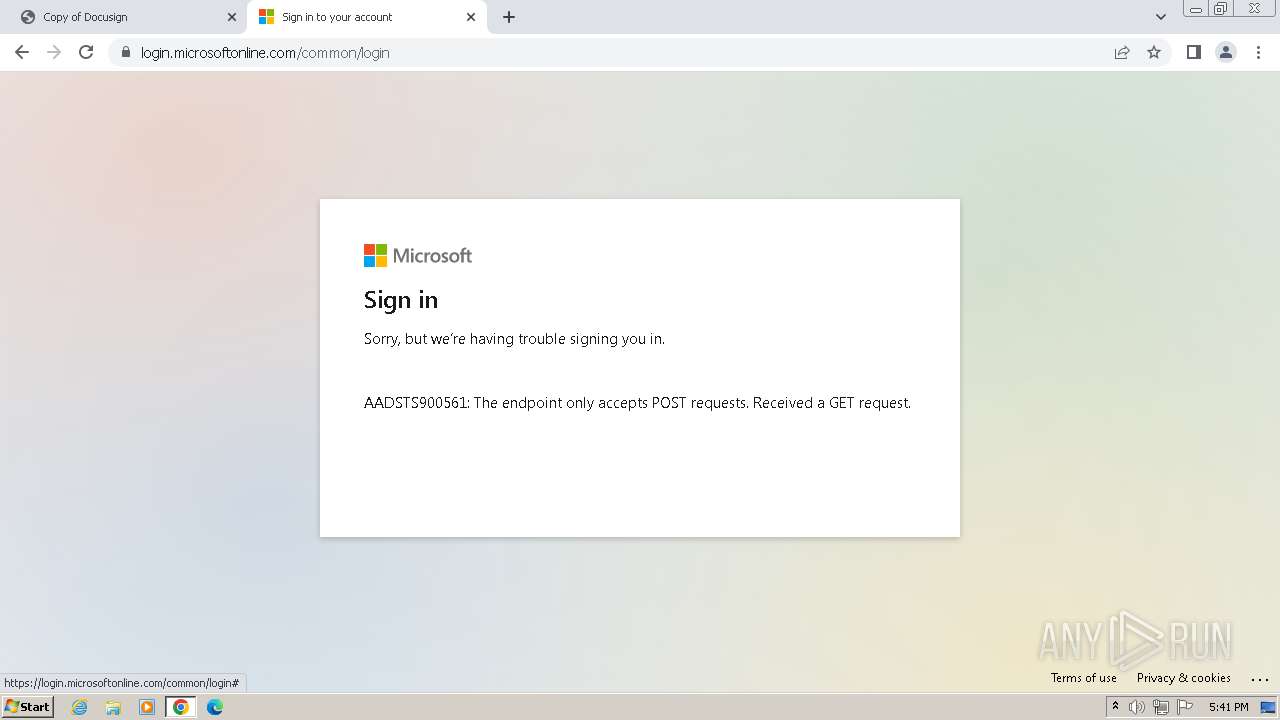This screenshot has height=720, width=1280.
Task: Open the Terms of use link
Action: click(1083, 678)
